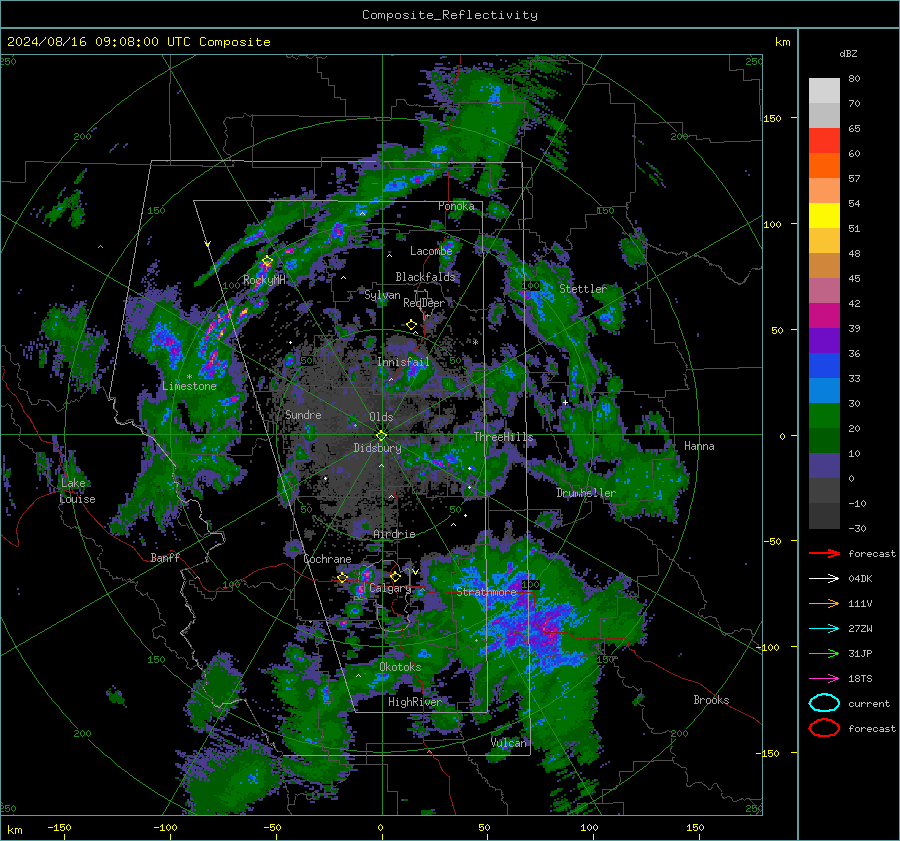This screenshot has height=841, width=900.
Task: Select the lightest gray 70-80 dBZ swatch
Action: (x=824, y=91)
